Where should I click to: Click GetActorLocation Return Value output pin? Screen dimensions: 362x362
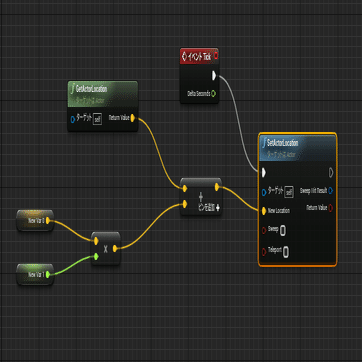pyautogui.click(x=133, y=118)
